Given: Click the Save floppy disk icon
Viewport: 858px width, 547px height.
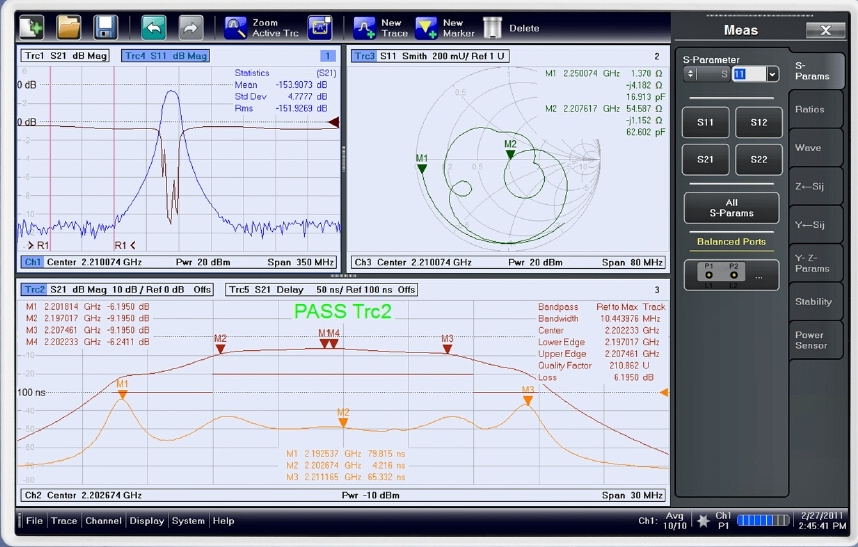Looking at the screenshot, I should pos(105,27).
